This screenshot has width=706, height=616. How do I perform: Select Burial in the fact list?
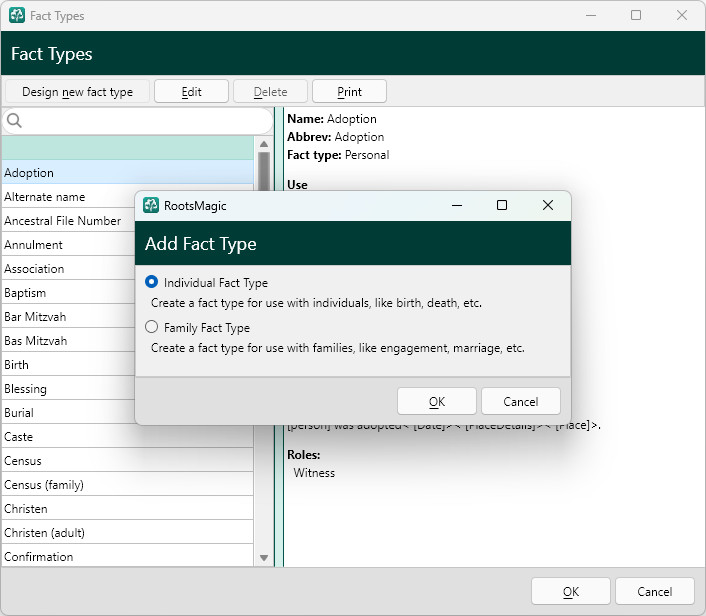pos(68,413)
